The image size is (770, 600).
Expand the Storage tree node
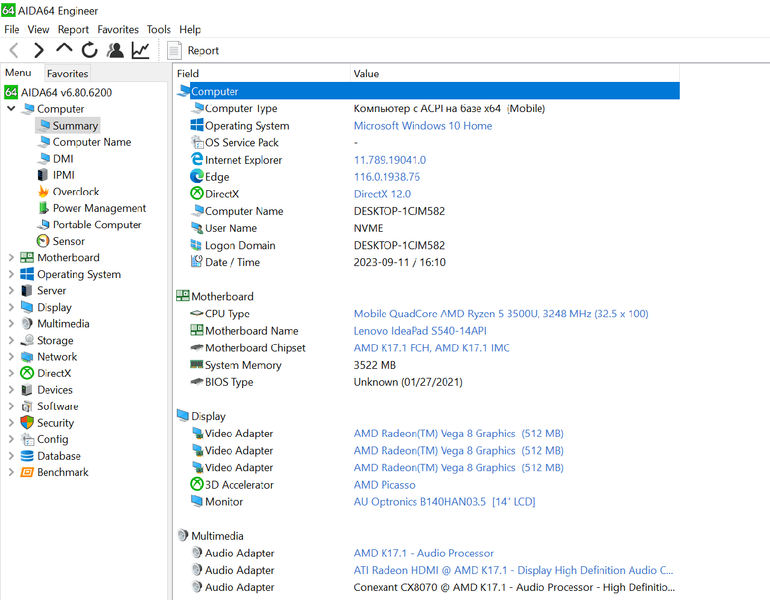11,340
